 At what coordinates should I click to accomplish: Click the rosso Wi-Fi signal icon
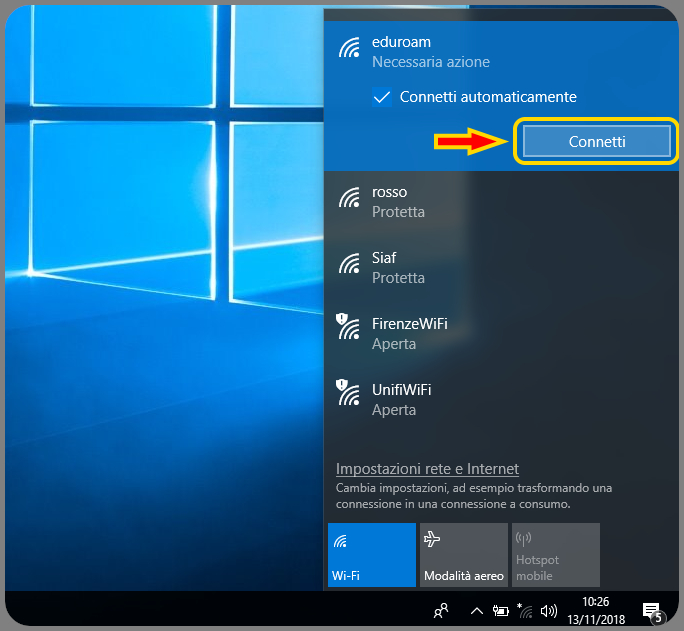349,197
